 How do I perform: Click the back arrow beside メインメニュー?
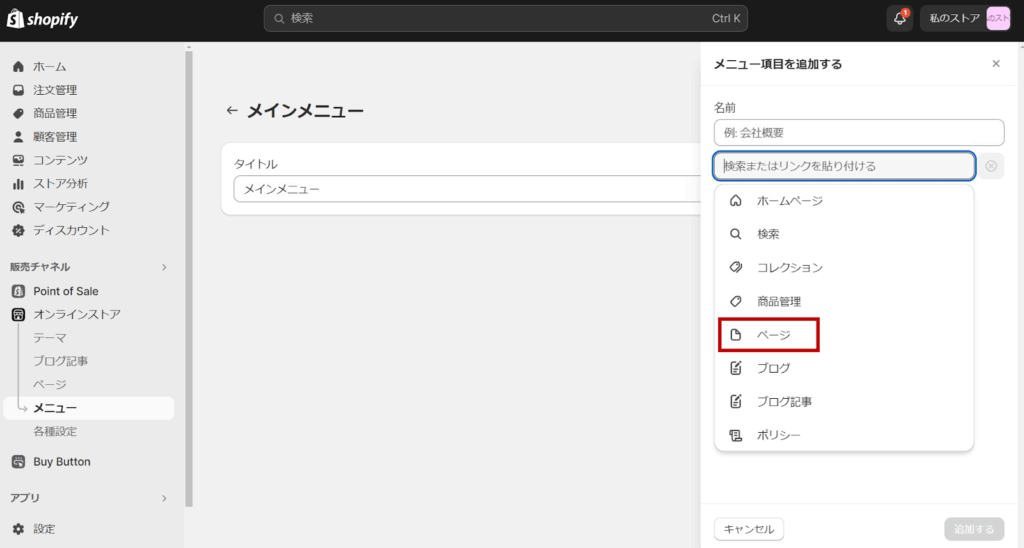(x=232, y=110)
